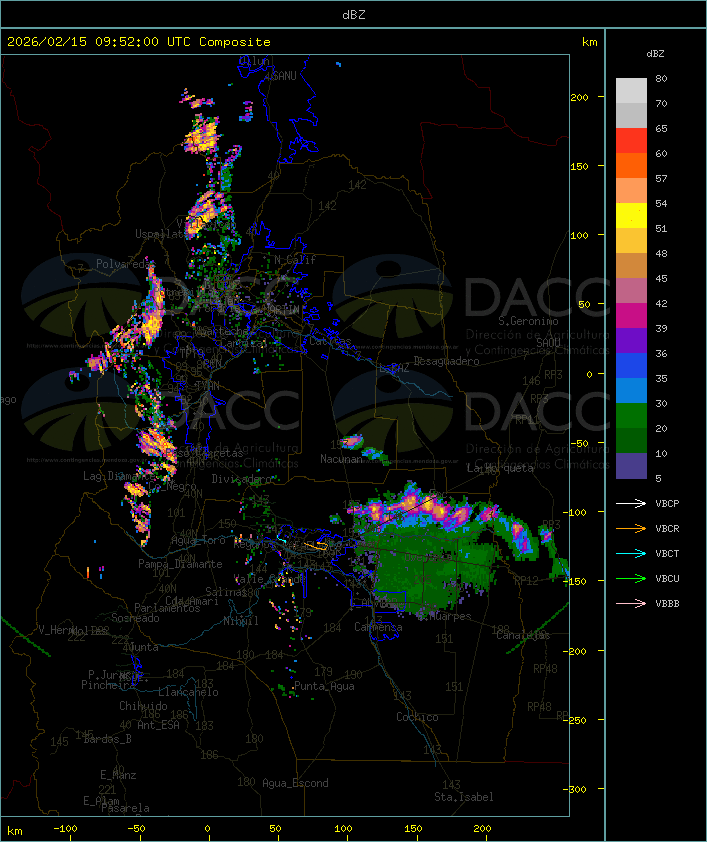Screen dimensions: 707x842
Task: Click the Divisadero map label
Action: (x=242, y=478)
